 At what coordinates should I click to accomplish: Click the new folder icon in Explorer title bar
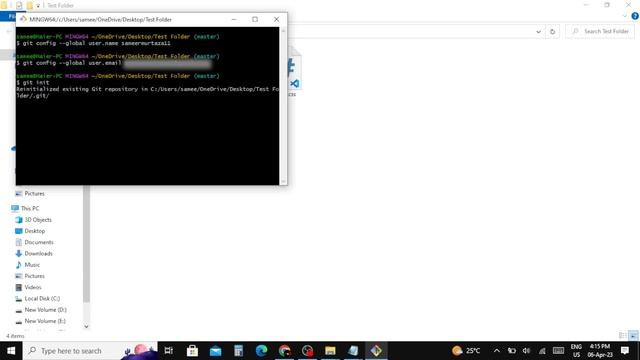[x=29, y=5]
